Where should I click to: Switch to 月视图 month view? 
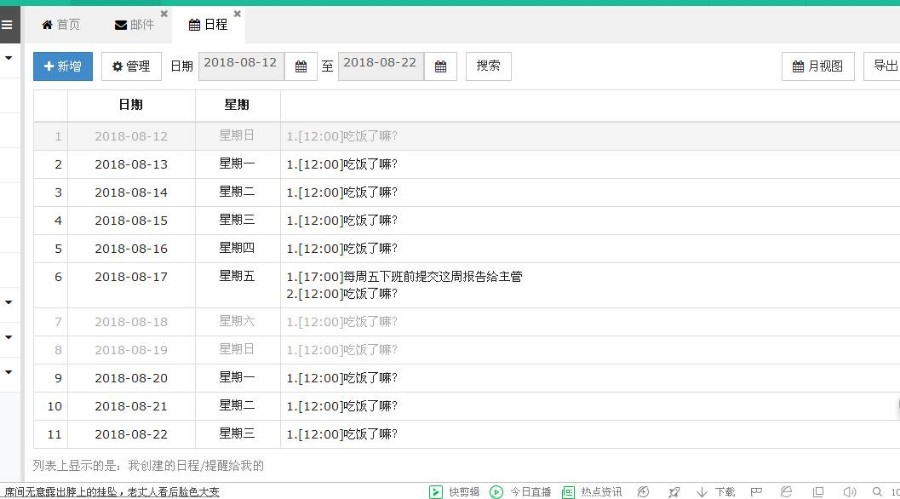(x=818, y=66)
